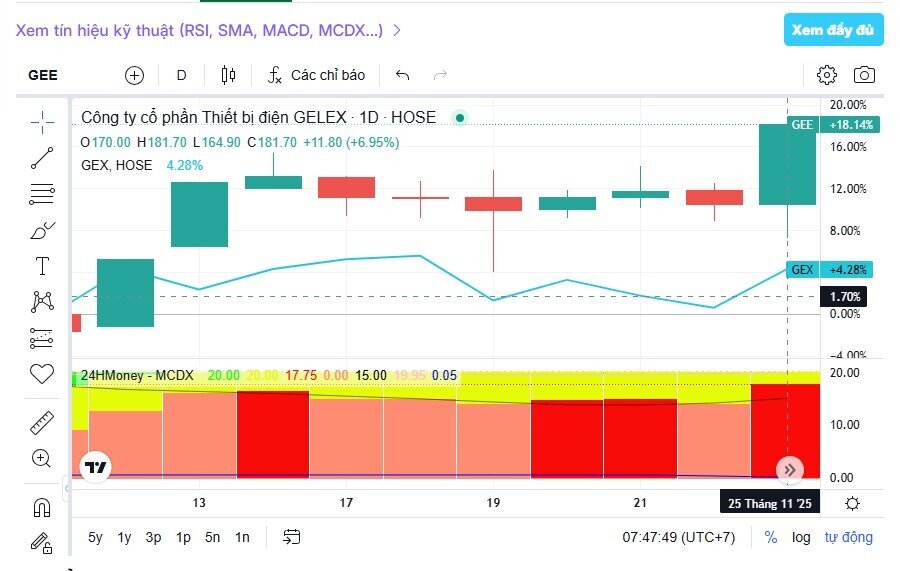Click the green market status dot
The width and height of the screenshot is (900, 571).
point(460,118)
